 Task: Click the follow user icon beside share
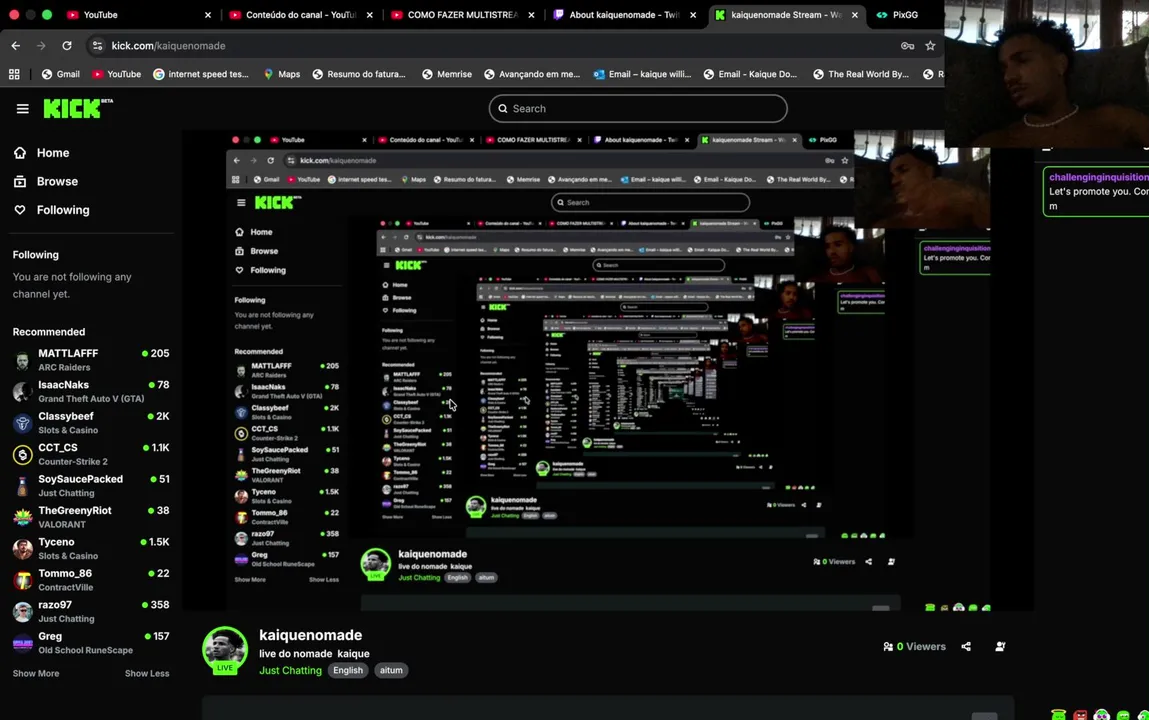[x=1000, y=647]
